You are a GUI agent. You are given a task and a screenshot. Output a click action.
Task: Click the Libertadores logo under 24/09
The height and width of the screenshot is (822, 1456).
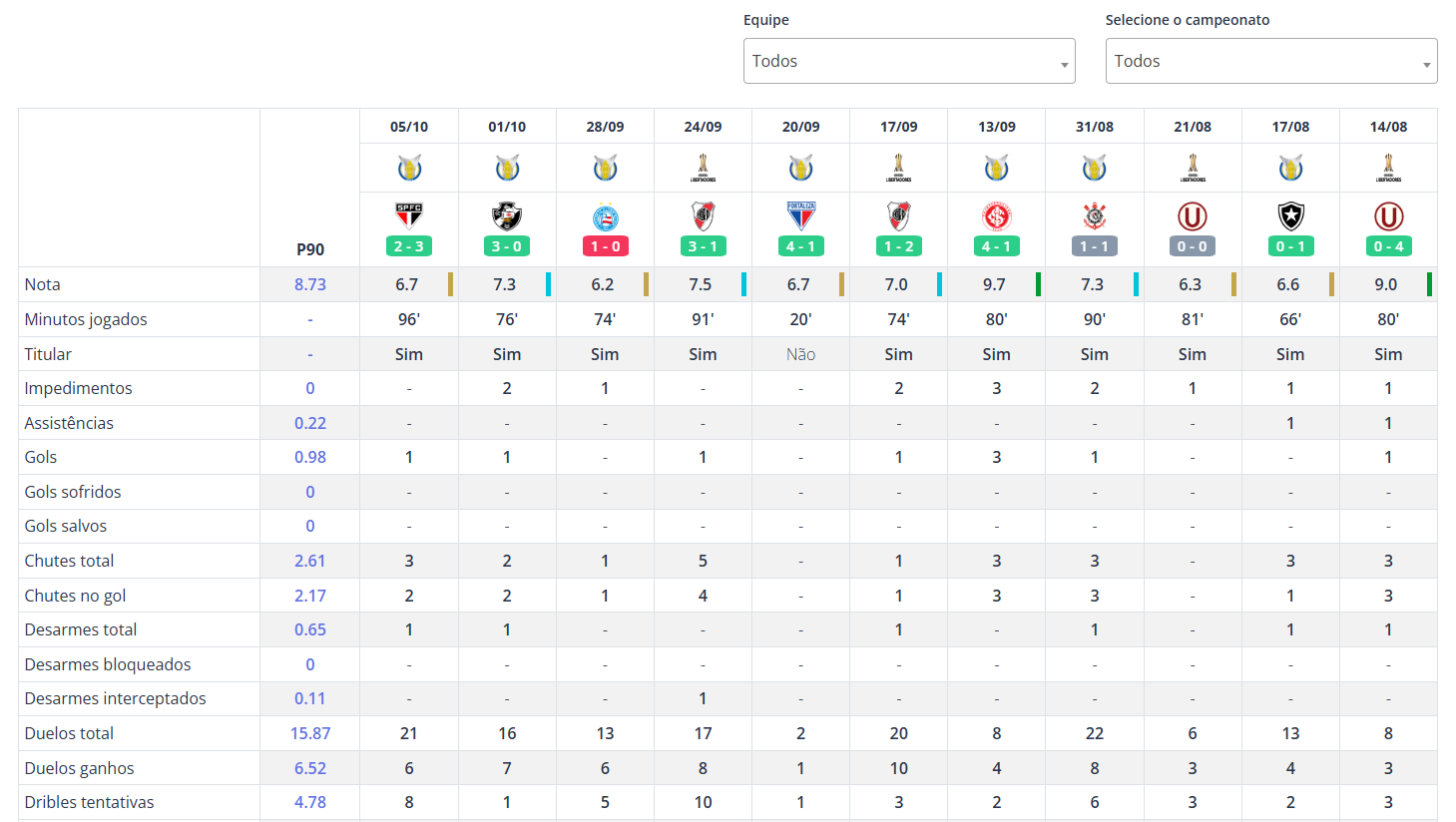pos(703,168)
